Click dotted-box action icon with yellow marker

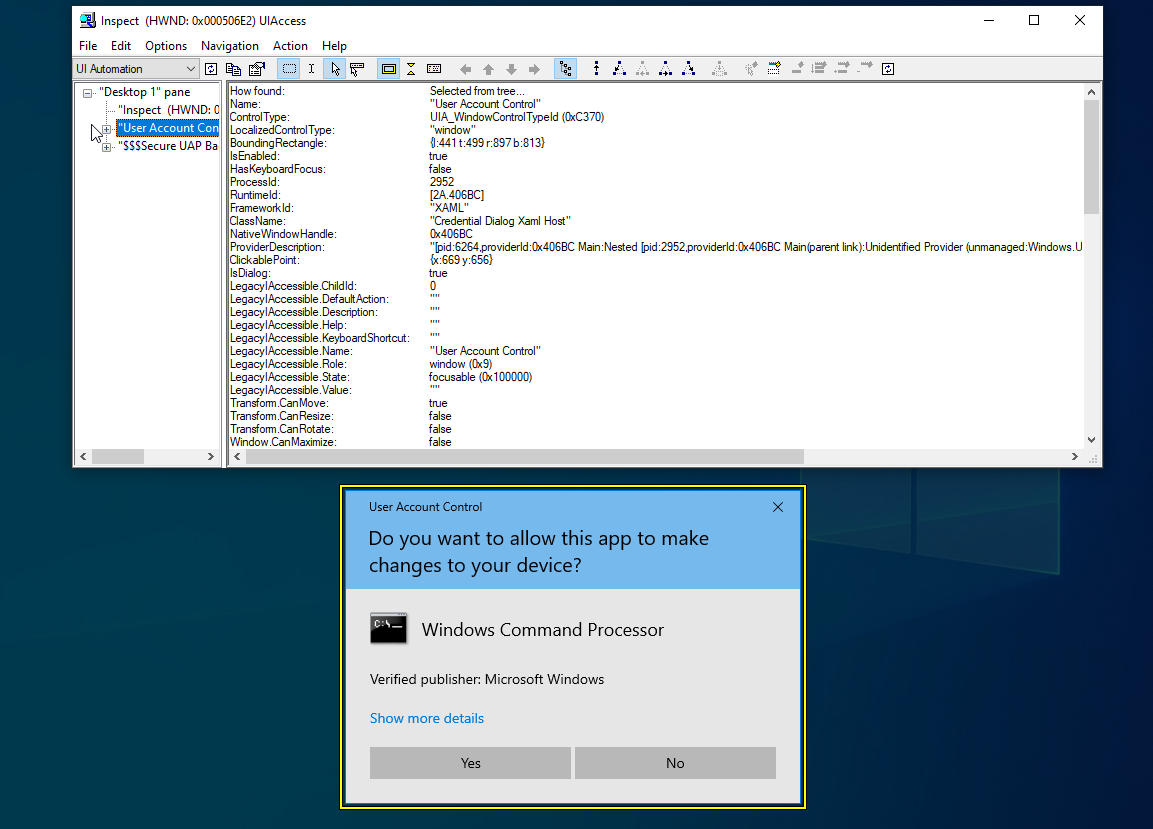[x=774, y=69]
